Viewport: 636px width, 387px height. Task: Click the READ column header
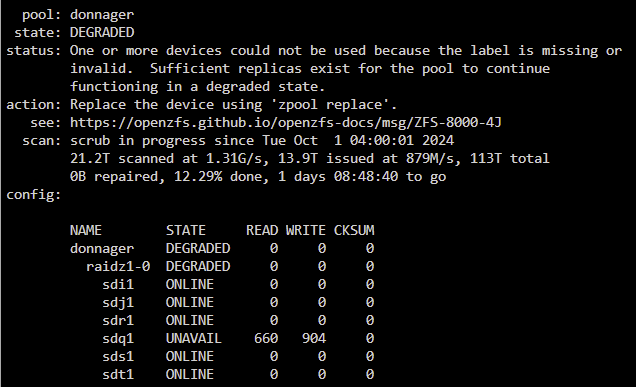tap(262, 230)
